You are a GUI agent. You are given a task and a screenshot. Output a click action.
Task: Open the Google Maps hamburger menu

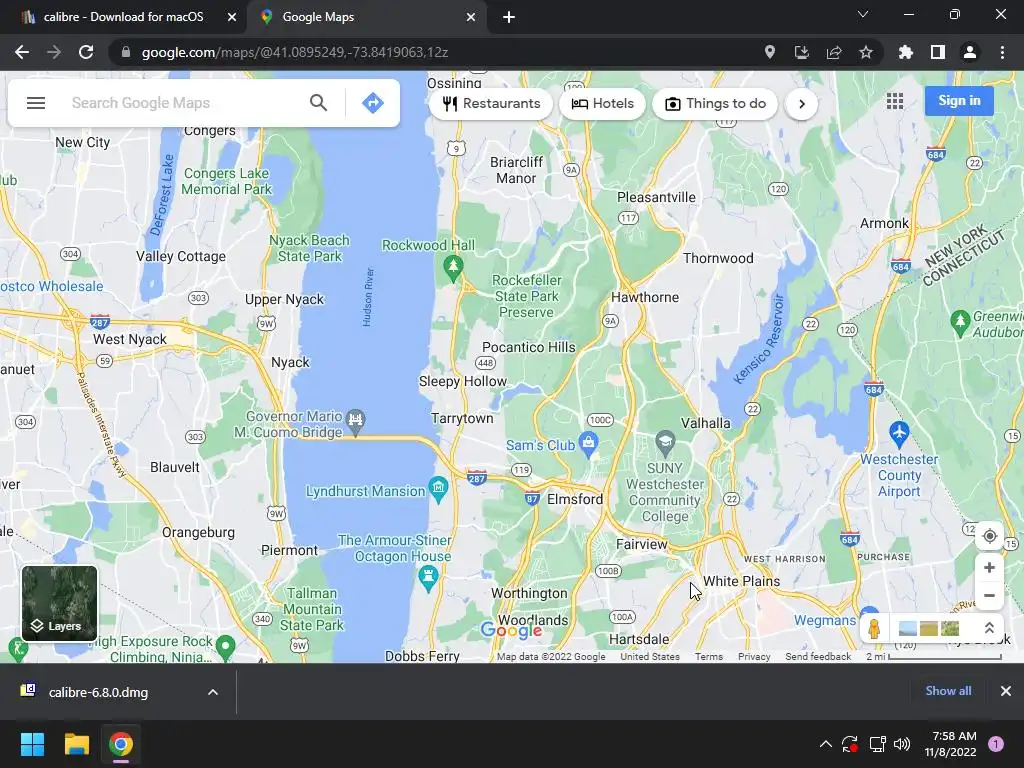point(36,103)
